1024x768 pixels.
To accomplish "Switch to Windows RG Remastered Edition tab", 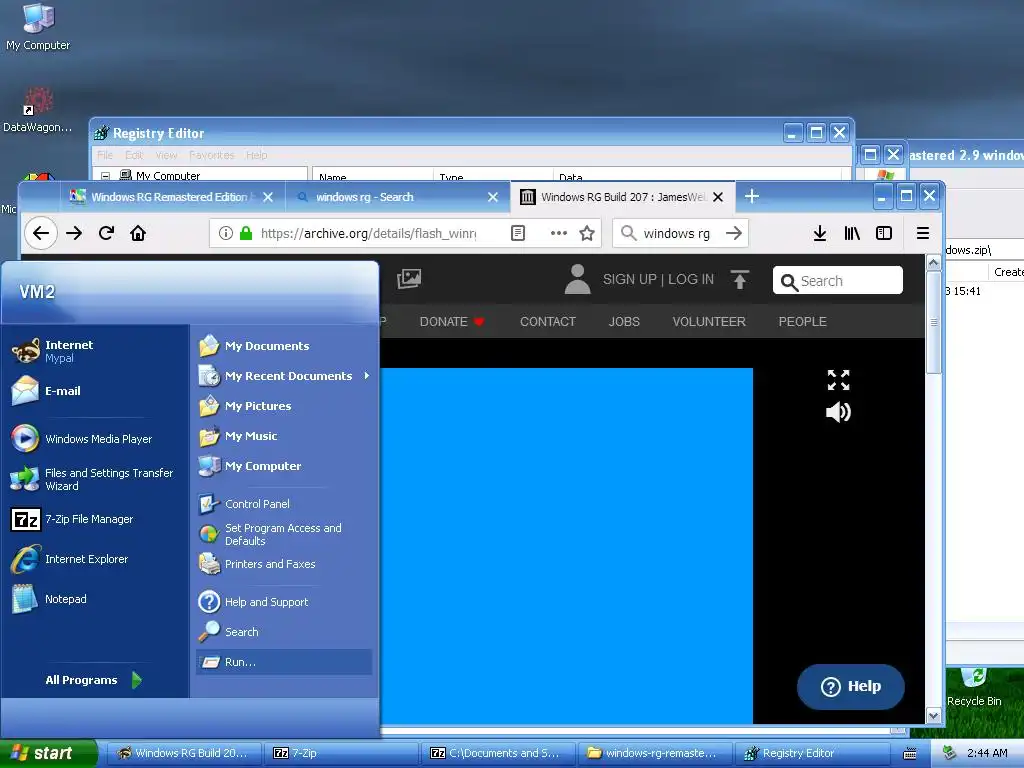I will point(170,197).
